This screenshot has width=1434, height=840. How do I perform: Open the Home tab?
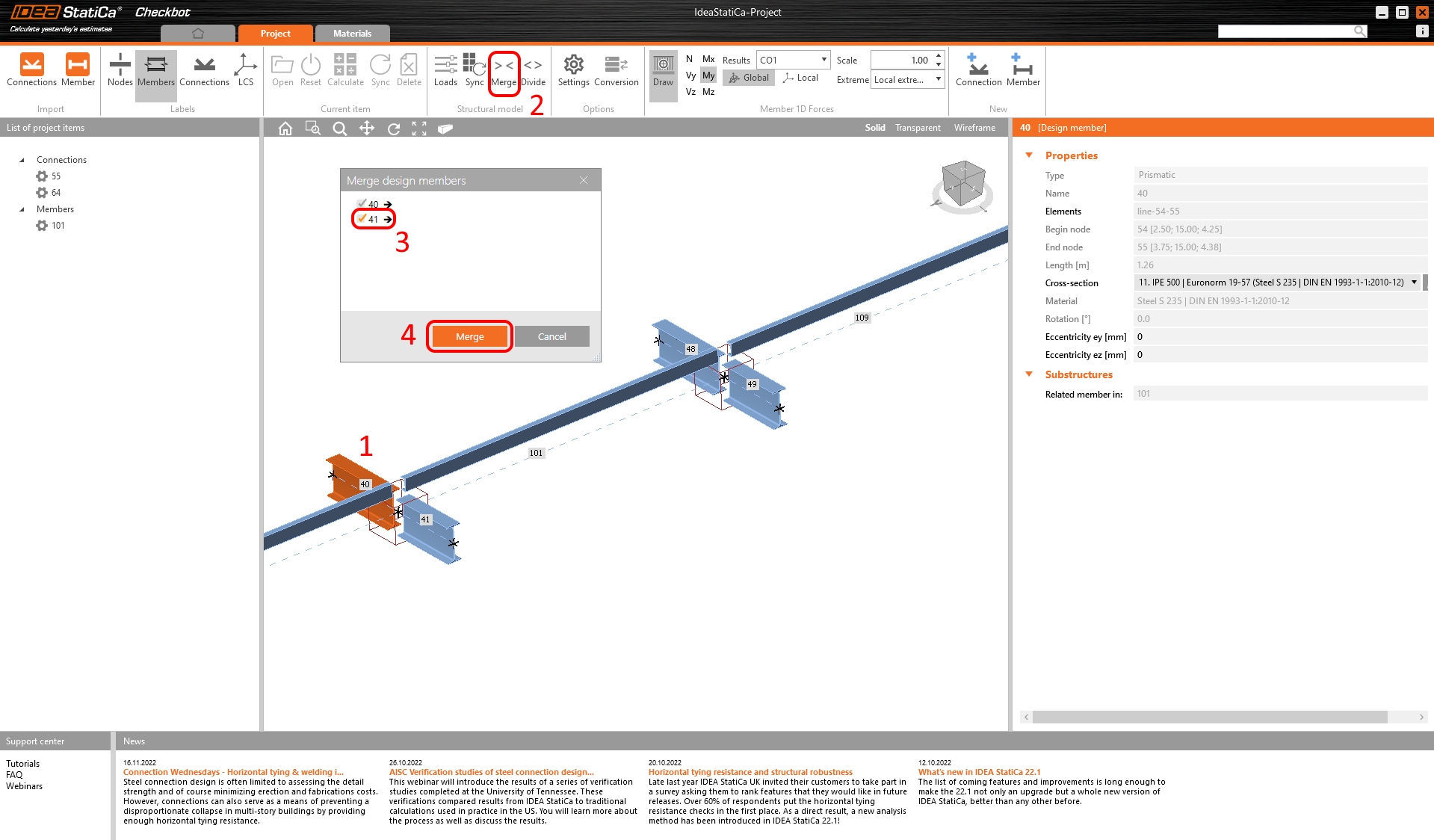pyautogui.click(x=198, y=34)
